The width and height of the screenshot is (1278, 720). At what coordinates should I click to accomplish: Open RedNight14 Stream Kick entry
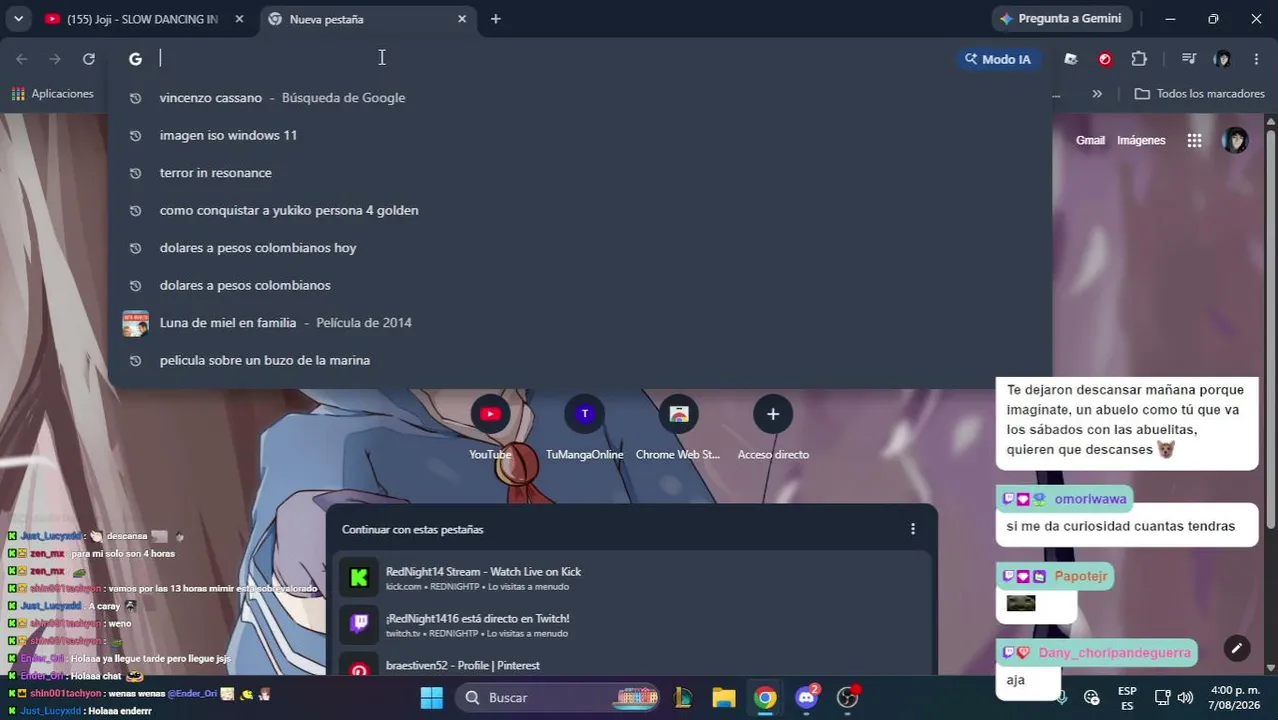[x=630, y=578]
